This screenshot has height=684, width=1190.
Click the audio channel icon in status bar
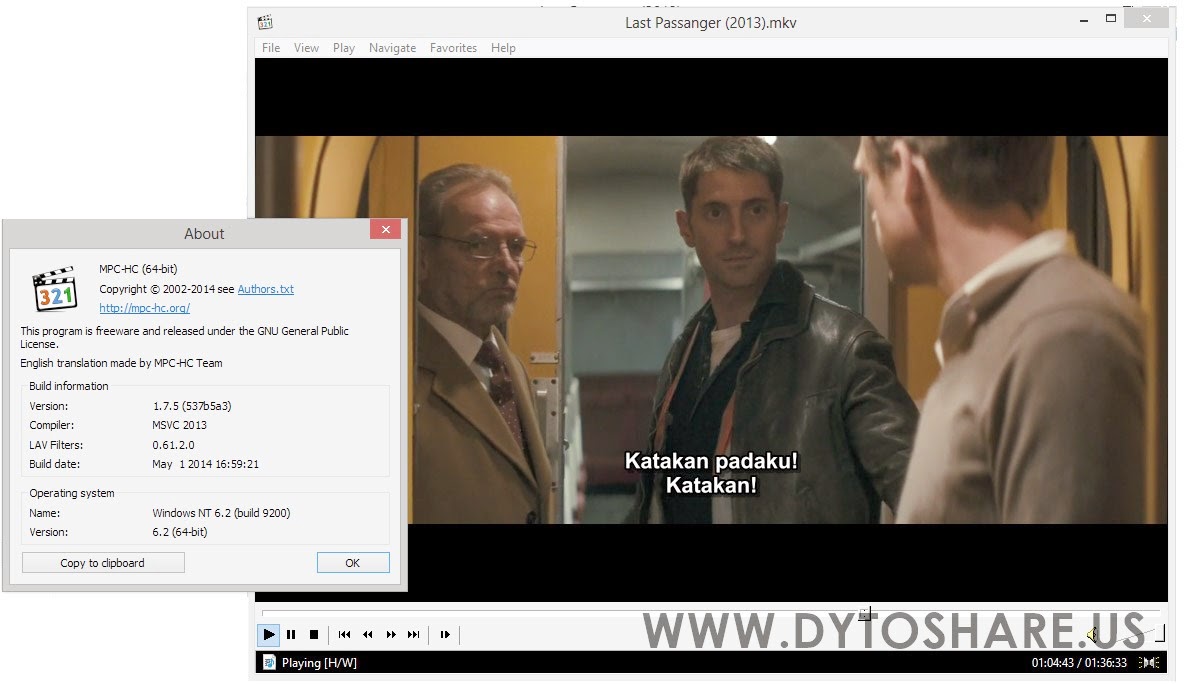pyautogui.click(x=1149, y=663)
